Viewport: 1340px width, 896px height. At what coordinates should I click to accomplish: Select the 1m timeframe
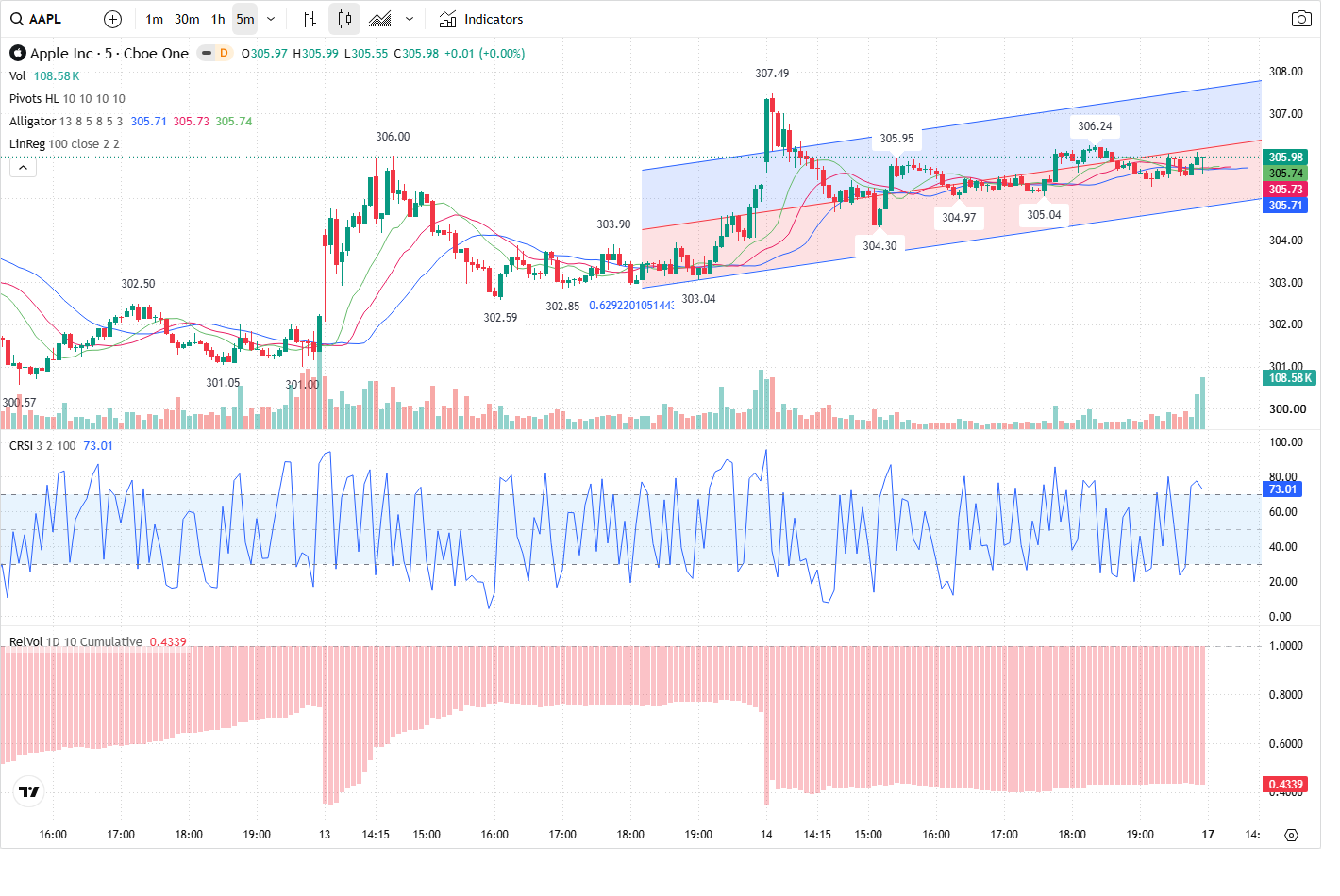(155, 19)
